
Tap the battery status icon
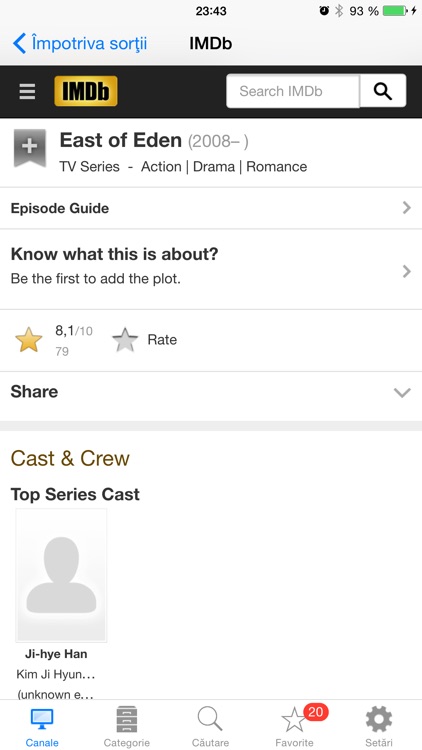(x=395, y=11)
